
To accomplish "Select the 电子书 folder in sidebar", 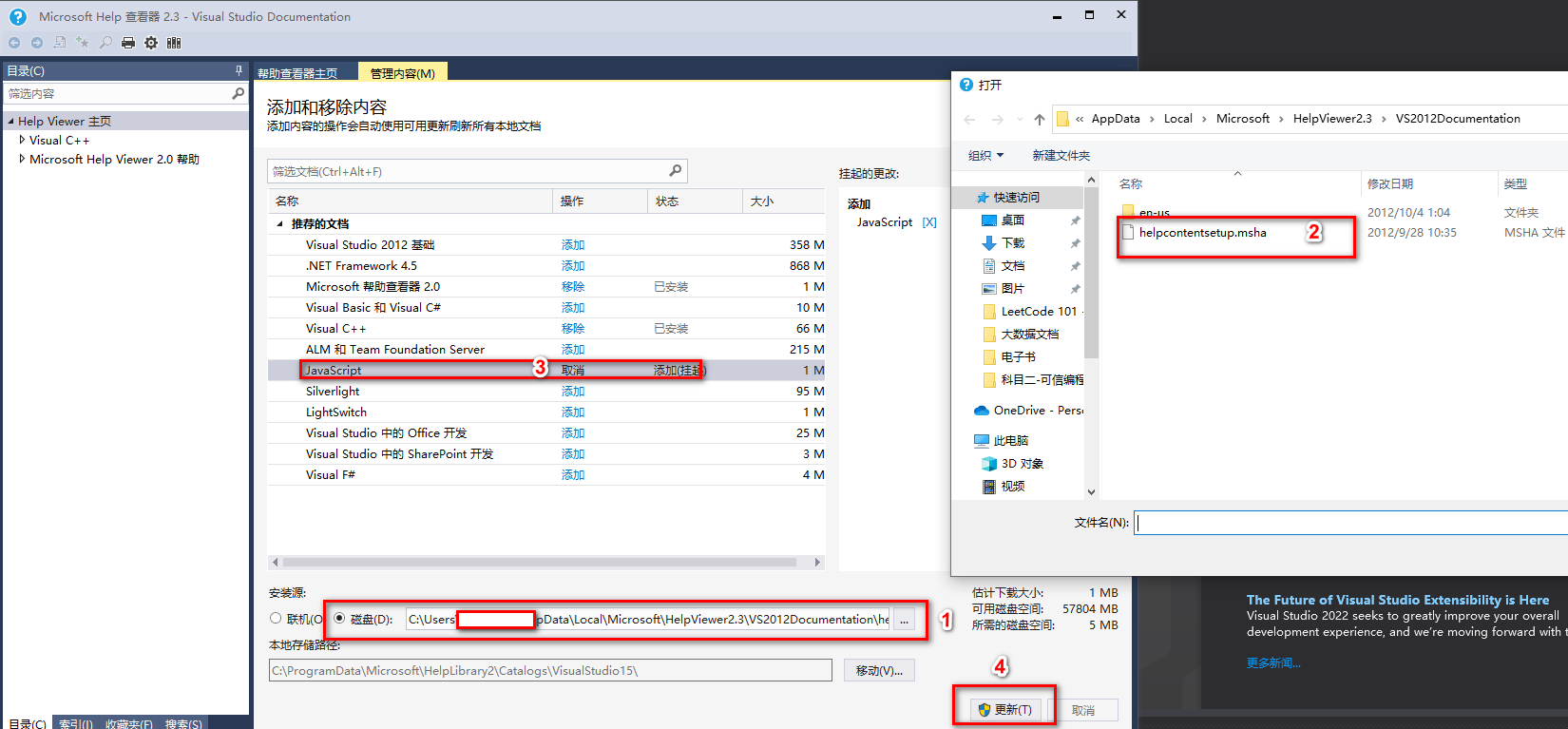I will point(1010,356).
